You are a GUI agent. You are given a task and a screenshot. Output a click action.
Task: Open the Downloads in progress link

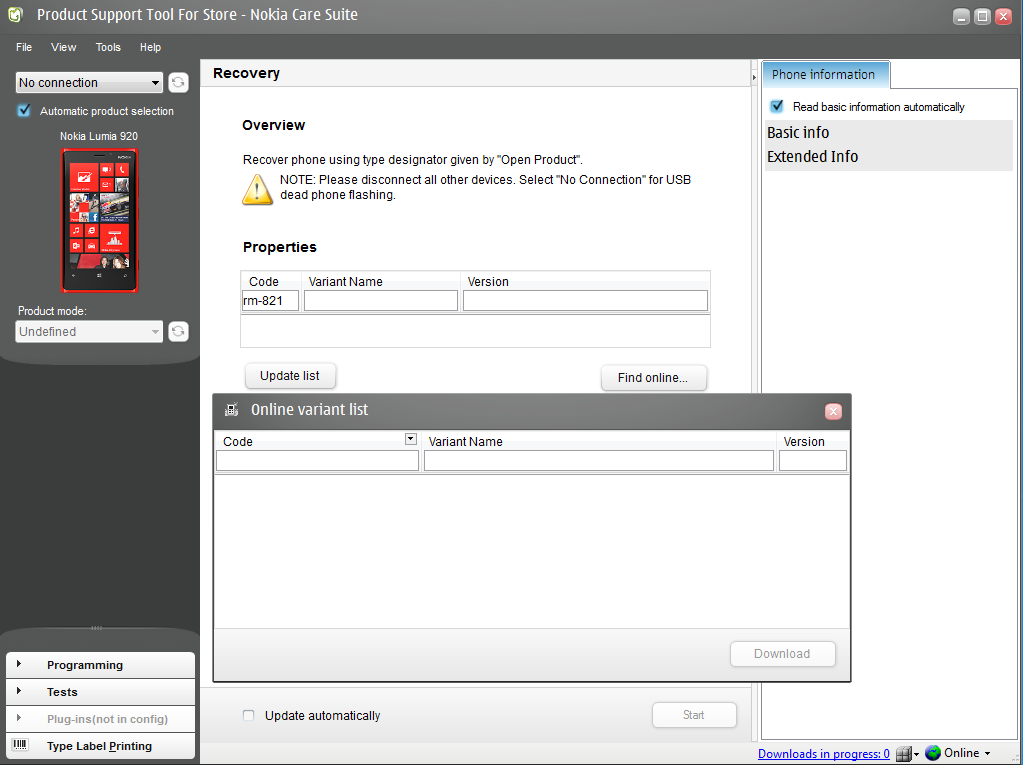[823, 754]
